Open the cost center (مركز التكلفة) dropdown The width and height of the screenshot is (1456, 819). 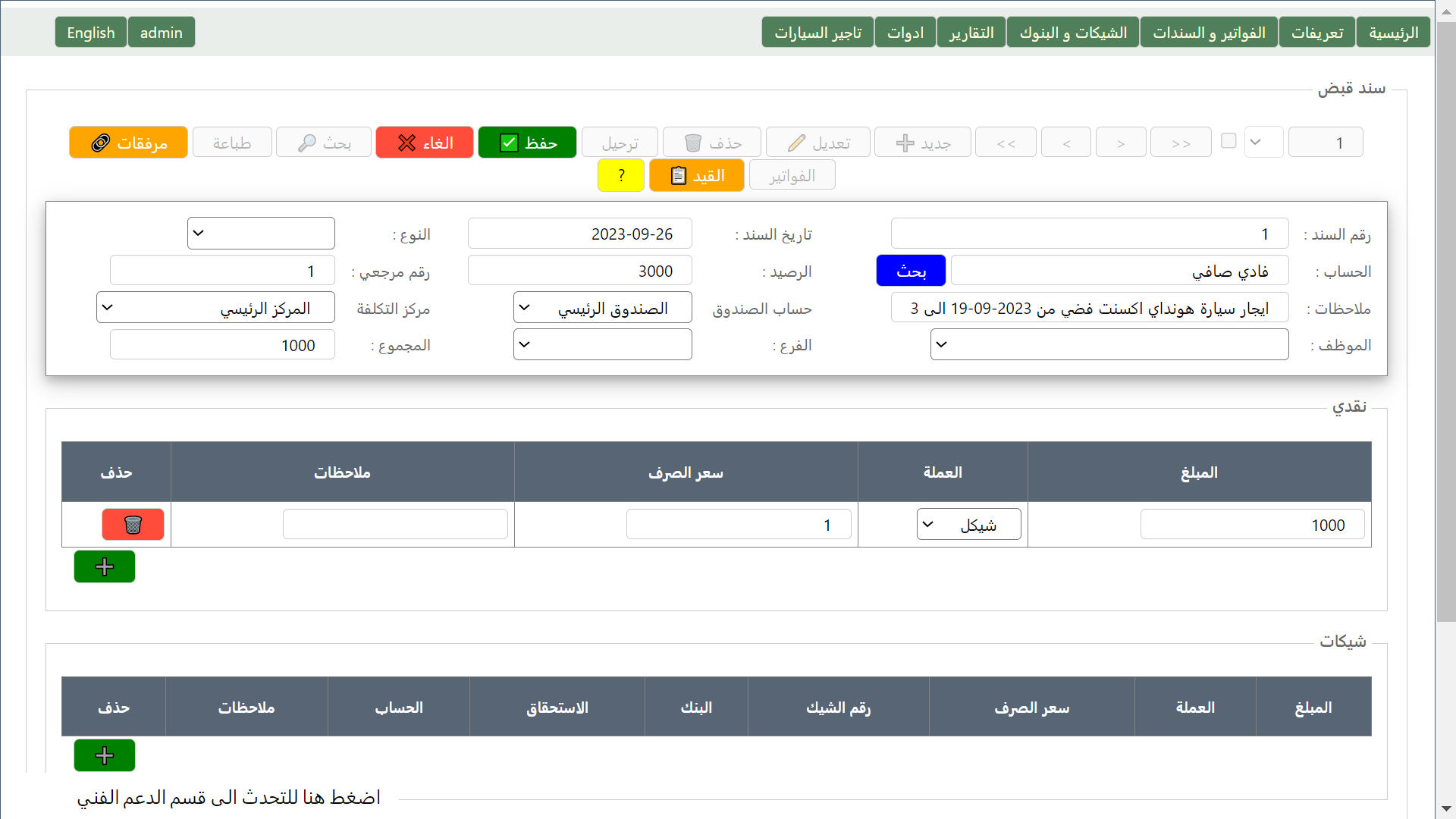pos(215,308)
